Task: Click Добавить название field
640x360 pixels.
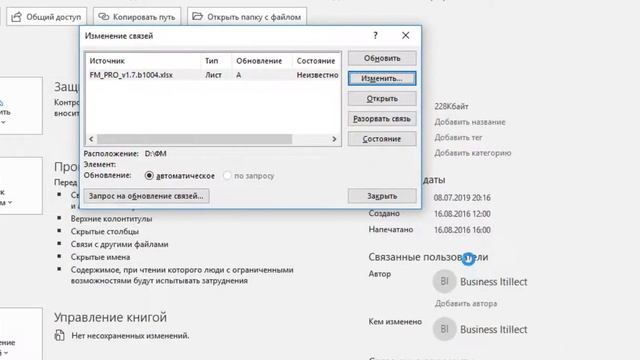Action: tap(470, 122)
